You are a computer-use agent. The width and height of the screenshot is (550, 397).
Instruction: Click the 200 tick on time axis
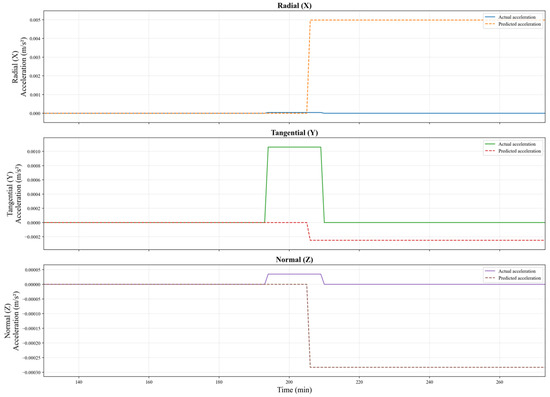(289, 382)
